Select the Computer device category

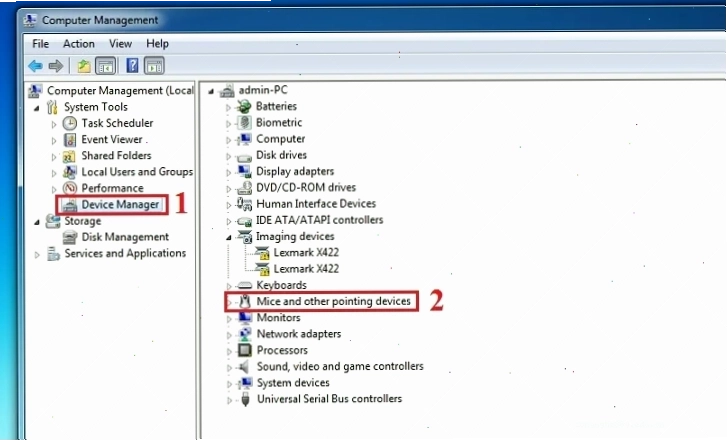[281, 139]
